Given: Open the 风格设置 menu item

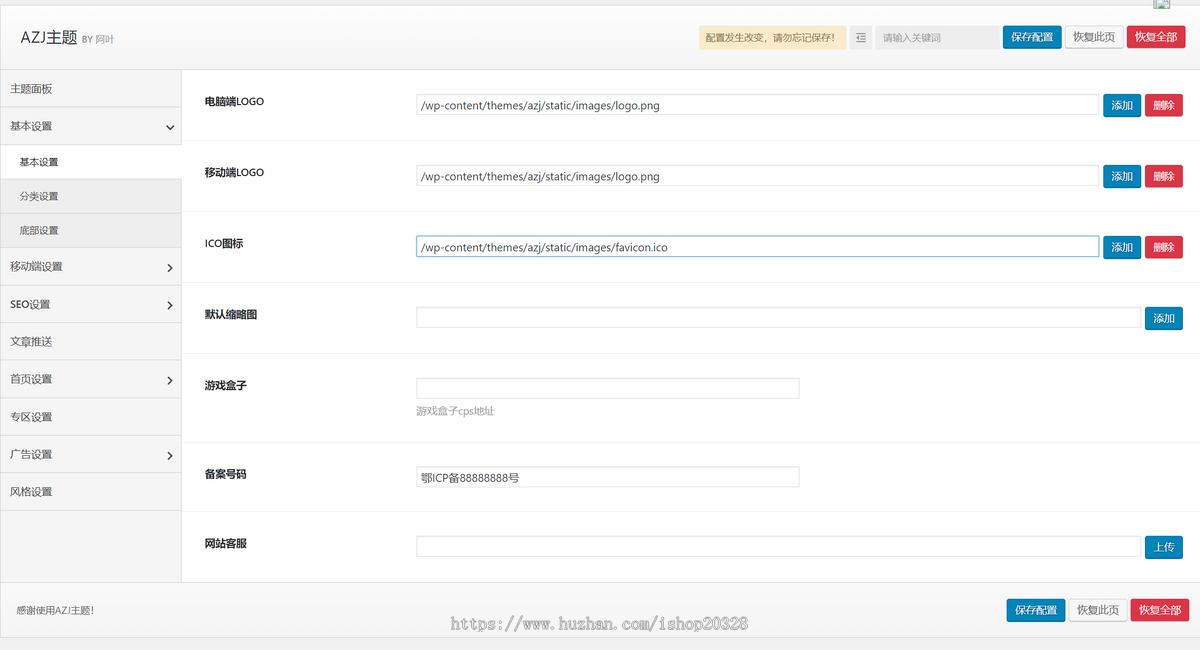Looking at the screenshot, I should 90,492.
